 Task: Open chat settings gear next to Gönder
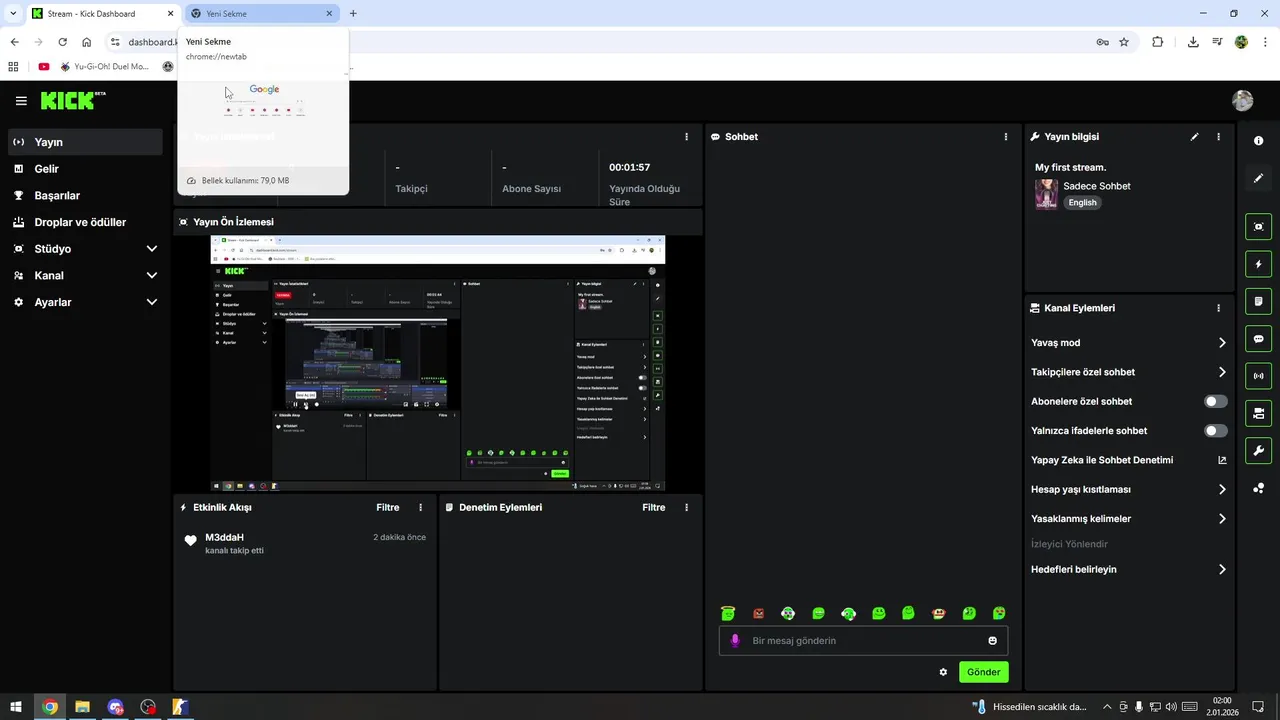click(x=943, y=672)
